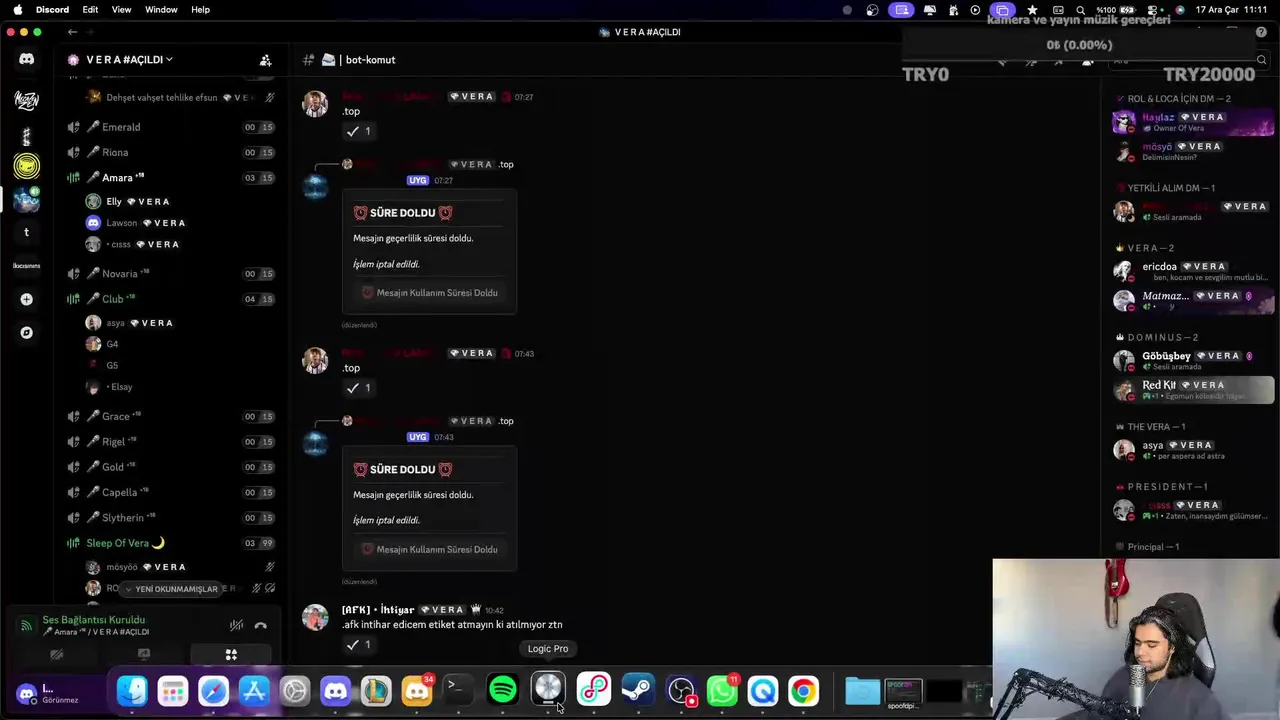Click İhtiyar's avatar on the afk message
The height and width of the screenshot is (720, 1280).
coord(315,617)
